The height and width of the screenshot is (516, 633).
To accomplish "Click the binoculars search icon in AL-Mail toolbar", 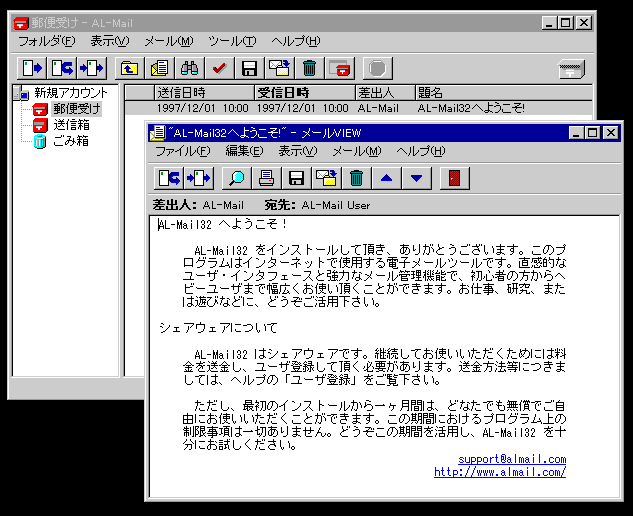I will [189, 68].
